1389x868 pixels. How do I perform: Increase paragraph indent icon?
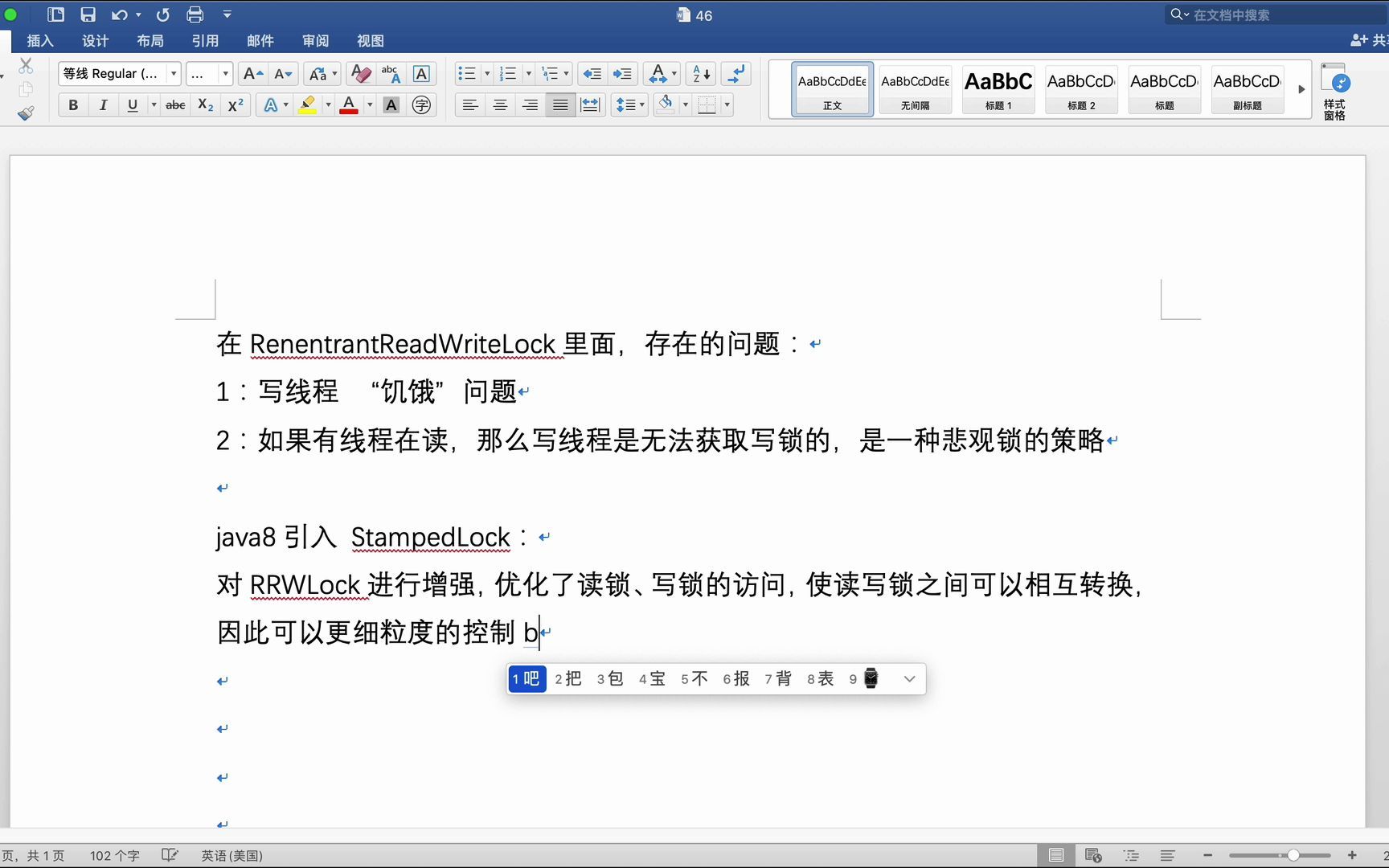(x=622, y=74)
